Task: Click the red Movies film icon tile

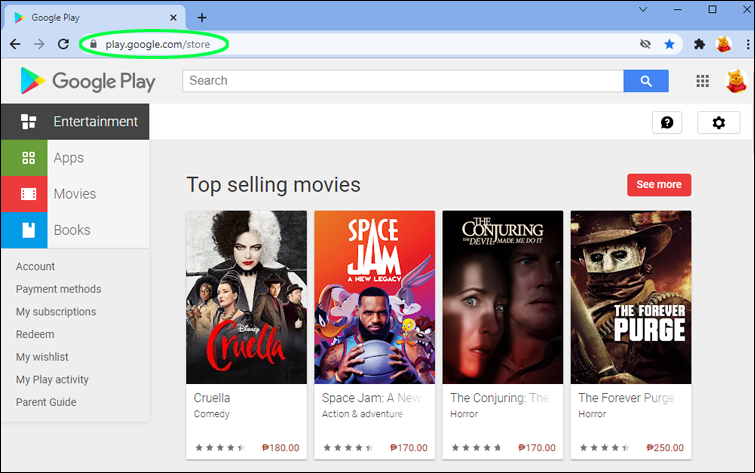Action: [24, 194]
